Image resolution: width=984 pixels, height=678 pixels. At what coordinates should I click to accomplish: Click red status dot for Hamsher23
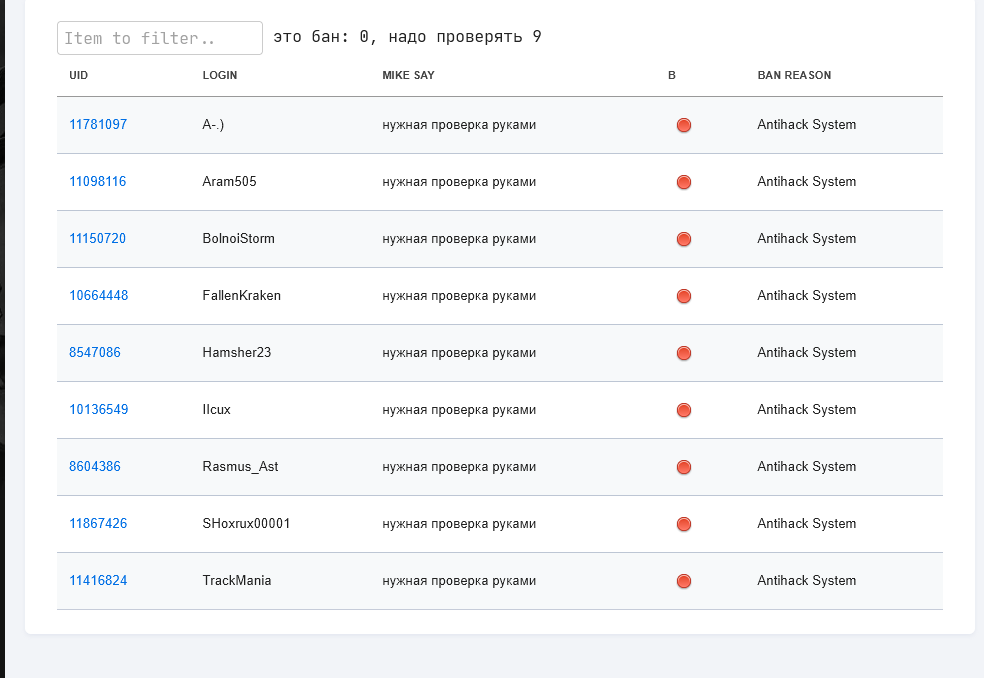point(684,353)
